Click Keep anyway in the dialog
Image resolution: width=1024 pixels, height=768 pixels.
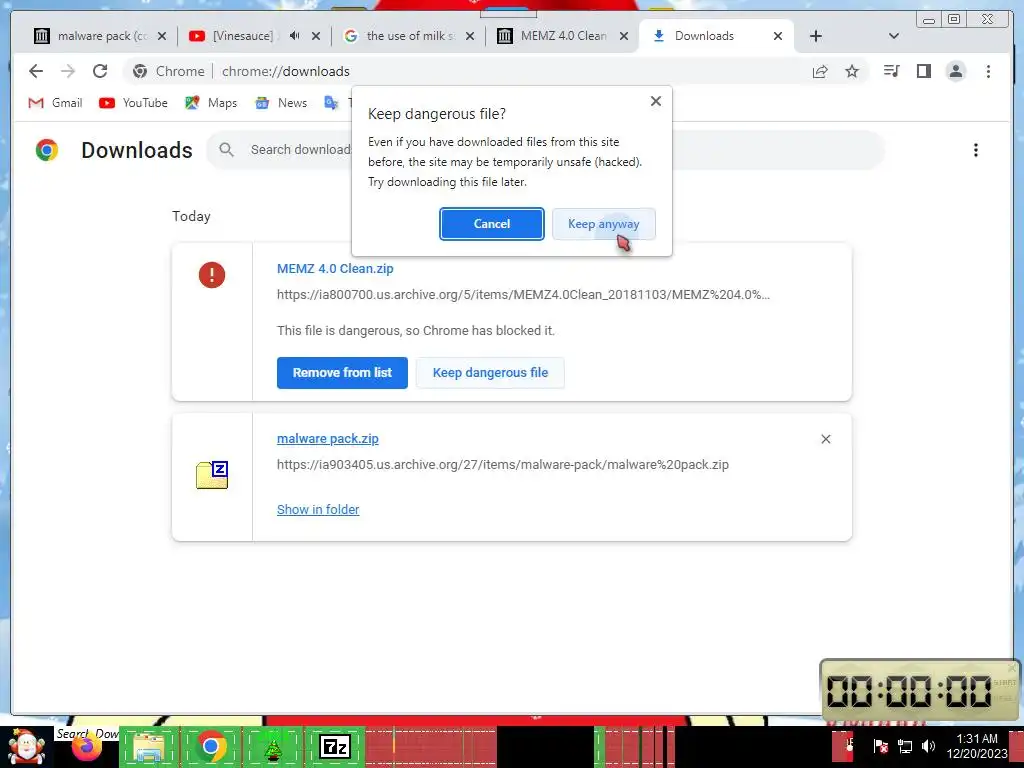[x=603, y=224]
